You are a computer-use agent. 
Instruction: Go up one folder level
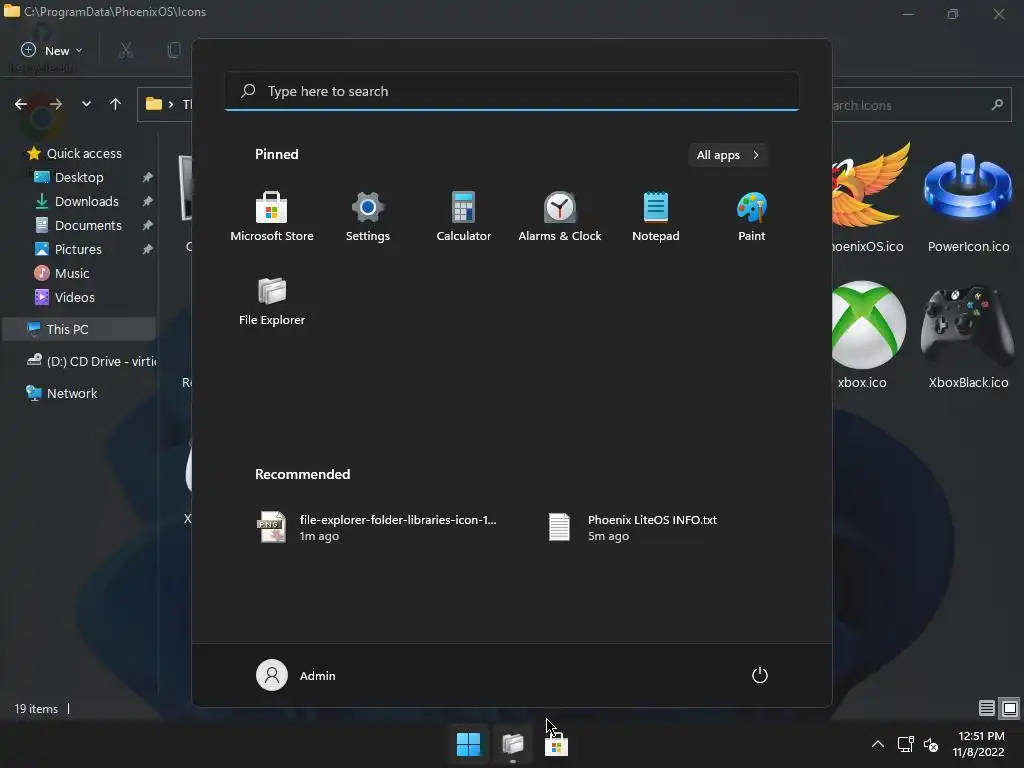coord(116,104)
